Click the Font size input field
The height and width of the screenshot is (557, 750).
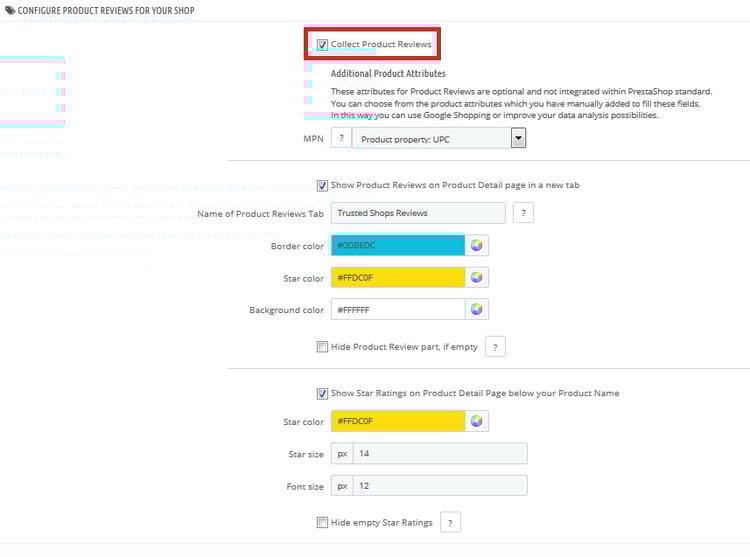pyautogui.click(x=440, y=486)
